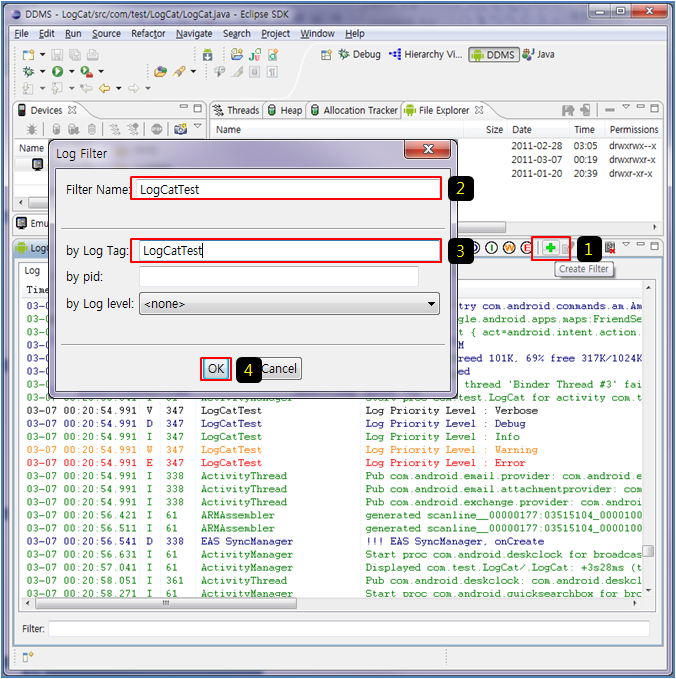The height and width of the screenshot is (679, 676).
Task: Select the Error (E) log level icon
Action: pos(527,247)
